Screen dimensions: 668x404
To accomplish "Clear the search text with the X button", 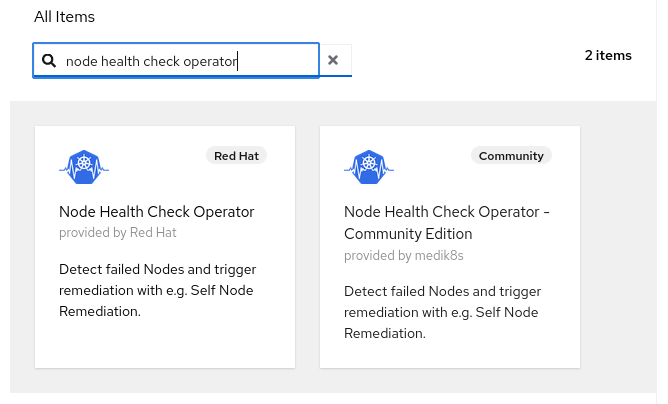I will coord(333,60).
